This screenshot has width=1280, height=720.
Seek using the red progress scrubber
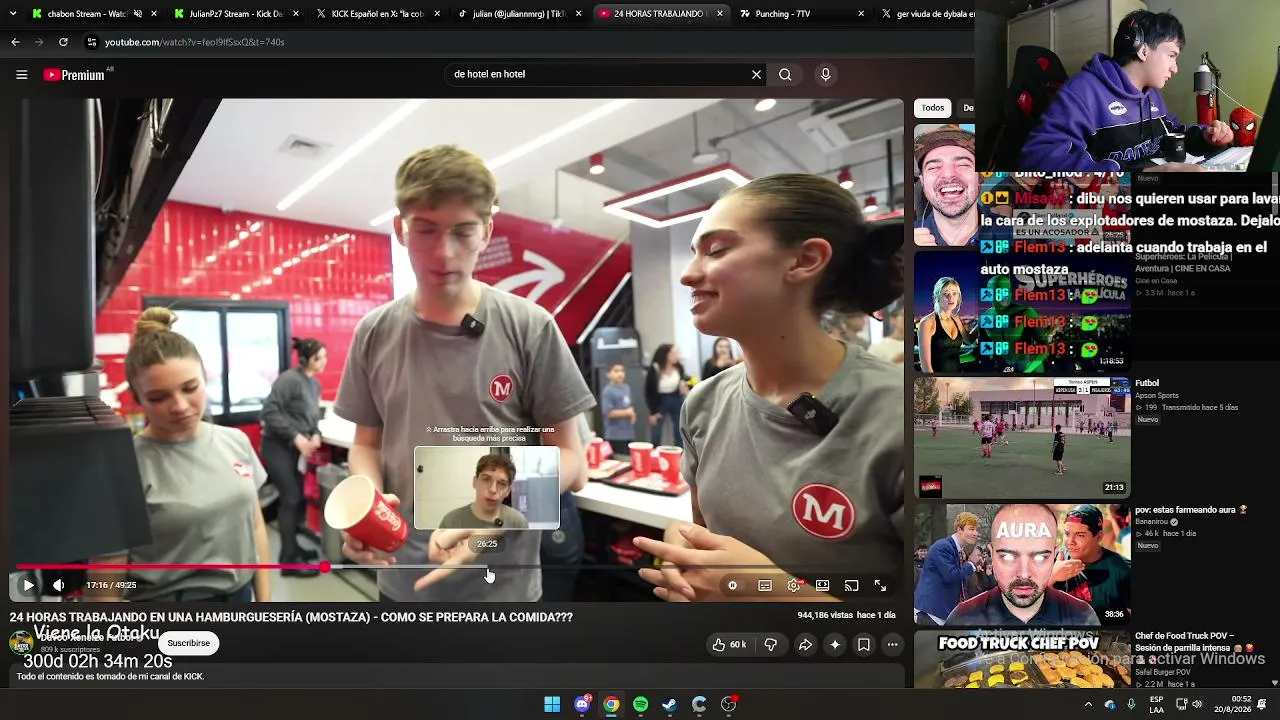(x=325, y=567)
